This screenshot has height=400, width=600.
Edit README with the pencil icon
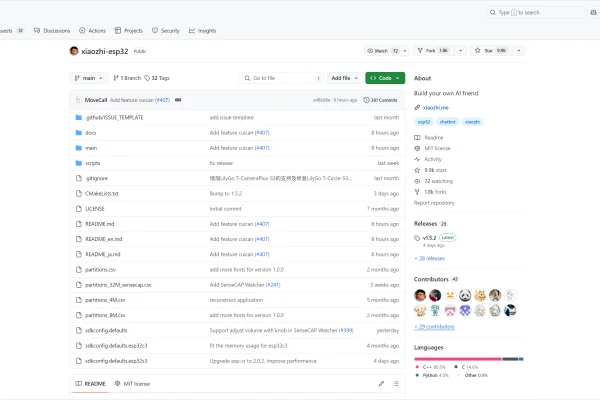coord(381,384)
